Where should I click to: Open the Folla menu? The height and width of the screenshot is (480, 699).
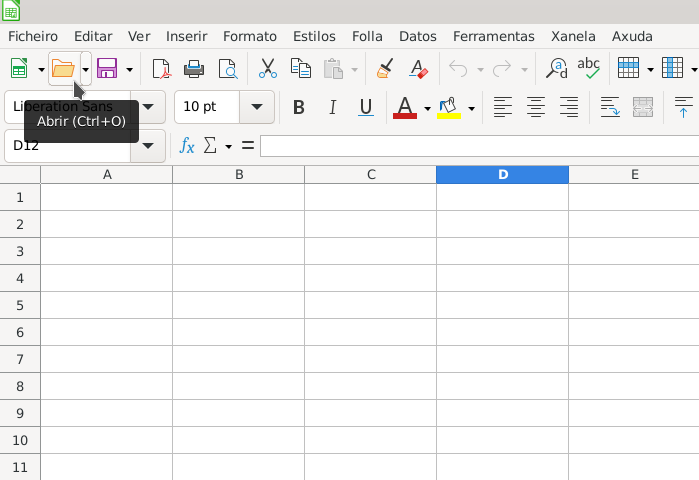coord(367,36)
